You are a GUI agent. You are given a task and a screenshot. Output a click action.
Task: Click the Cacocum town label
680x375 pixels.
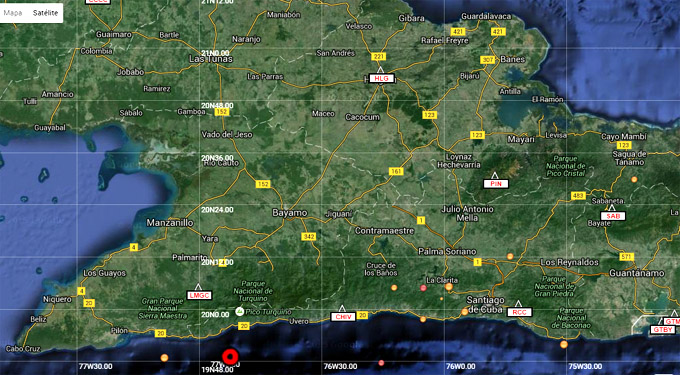tap(363, 117)
